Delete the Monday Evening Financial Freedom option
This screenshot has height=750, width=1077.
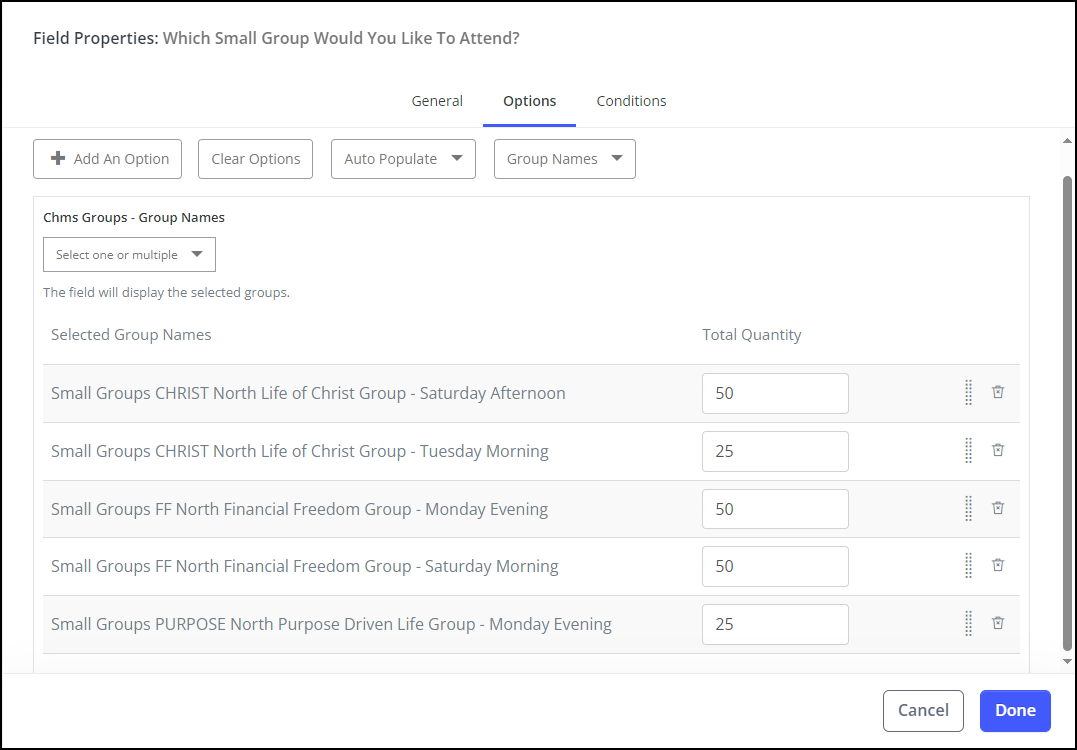[997, 507]
